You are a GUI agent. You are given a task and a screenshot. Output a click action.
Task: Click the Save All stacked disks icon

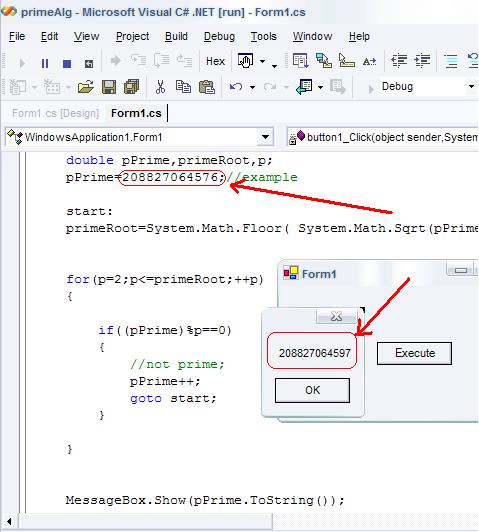[131, 87]
